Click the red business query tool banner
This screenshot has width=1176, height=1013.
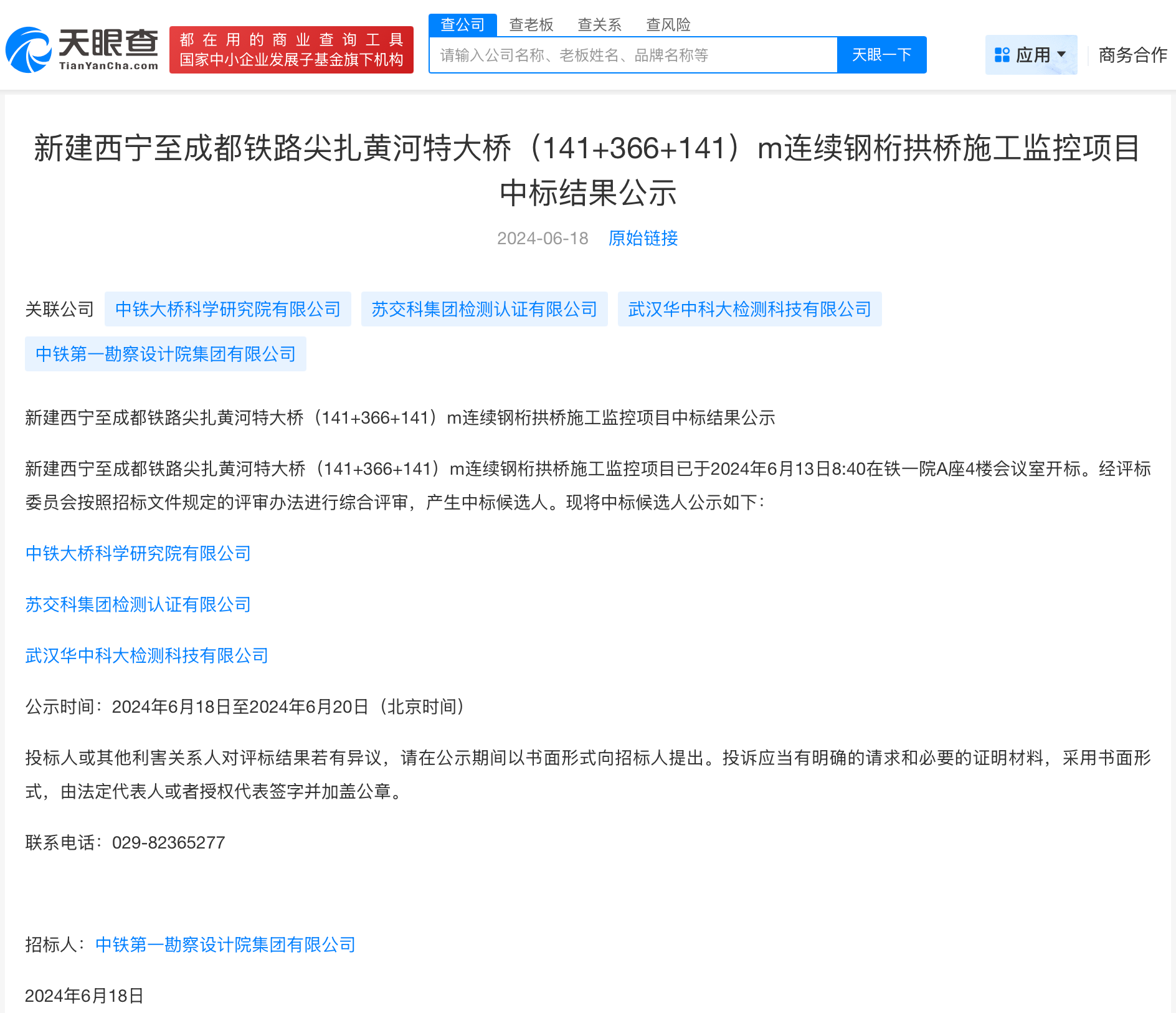tap(291, 50)
